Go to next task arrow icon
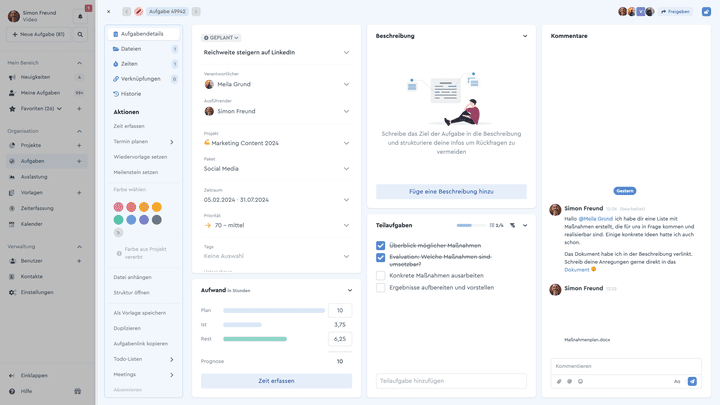The width and height of the screenshot is (720, 405). (x=196, y=11)
